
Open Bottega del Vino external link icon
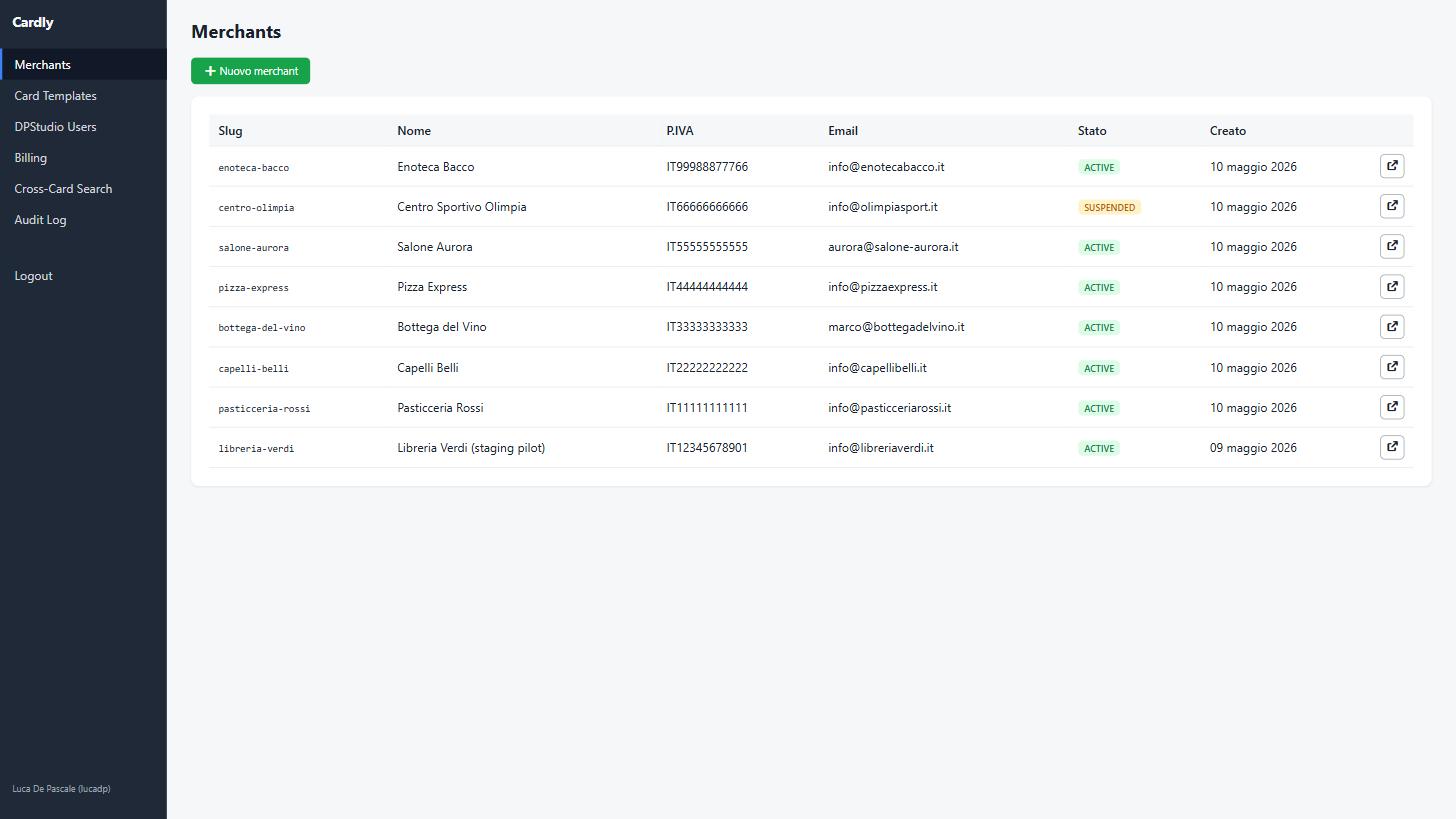(x=1392, y=326)
